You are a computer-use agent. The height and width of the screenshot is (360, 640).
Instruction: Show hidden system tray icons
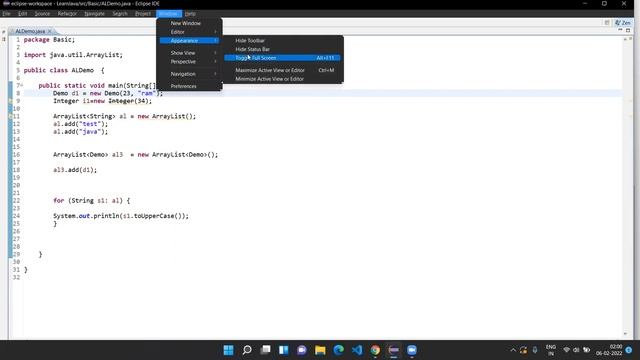click(x=513, y=350)
